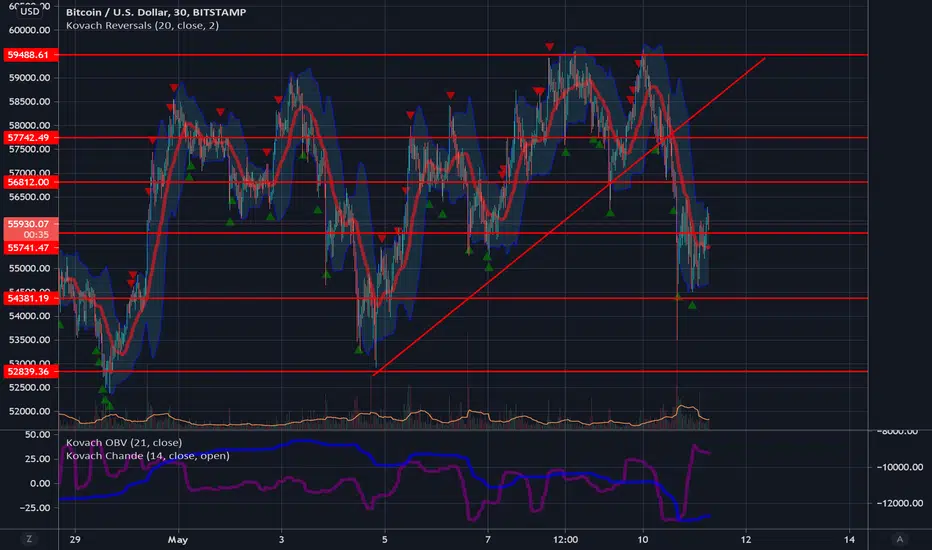Click the 55741.47 price level label
The image size is (932, 550).
[31, 247]
